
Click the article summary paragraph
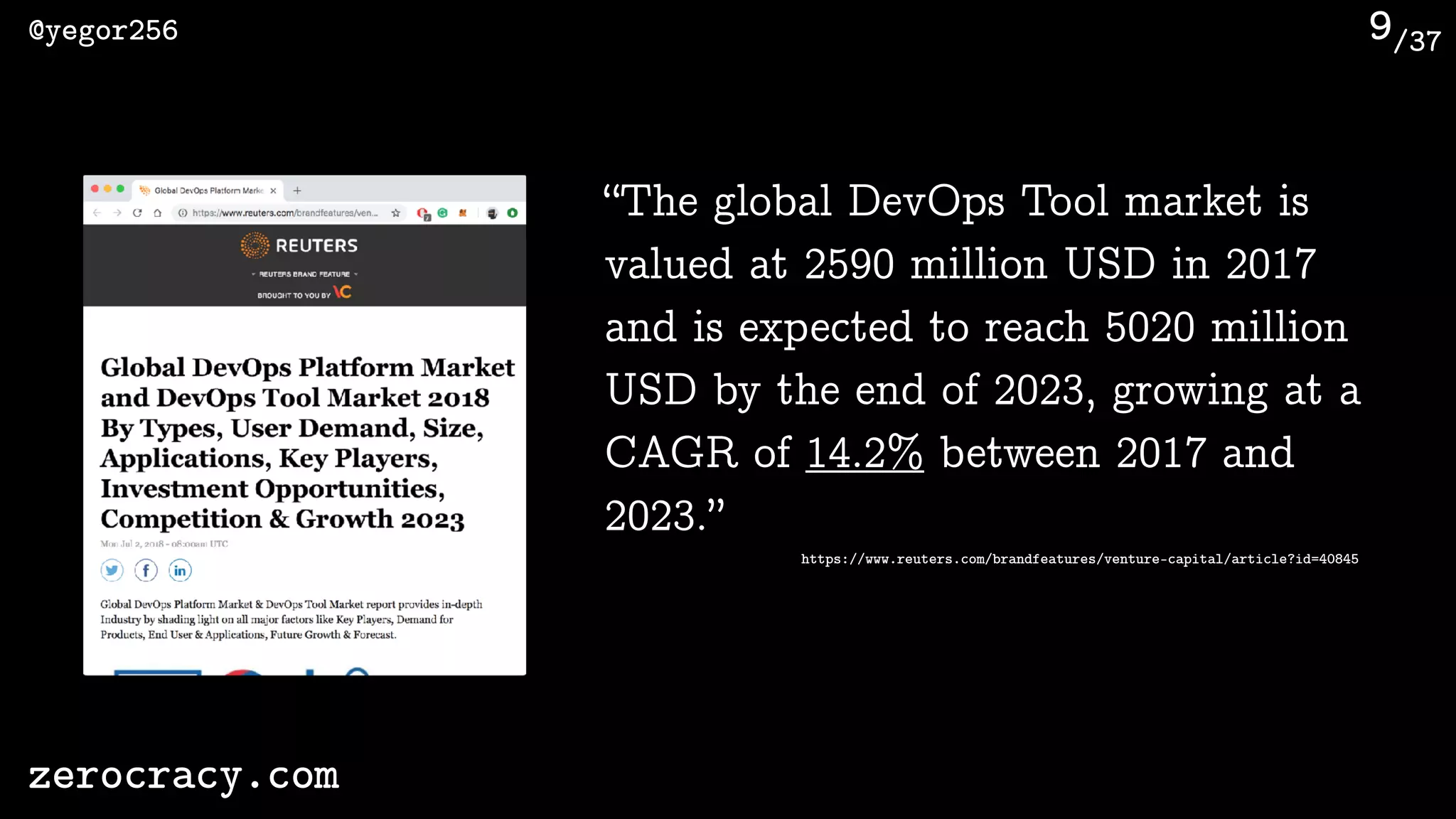(291, 619)
